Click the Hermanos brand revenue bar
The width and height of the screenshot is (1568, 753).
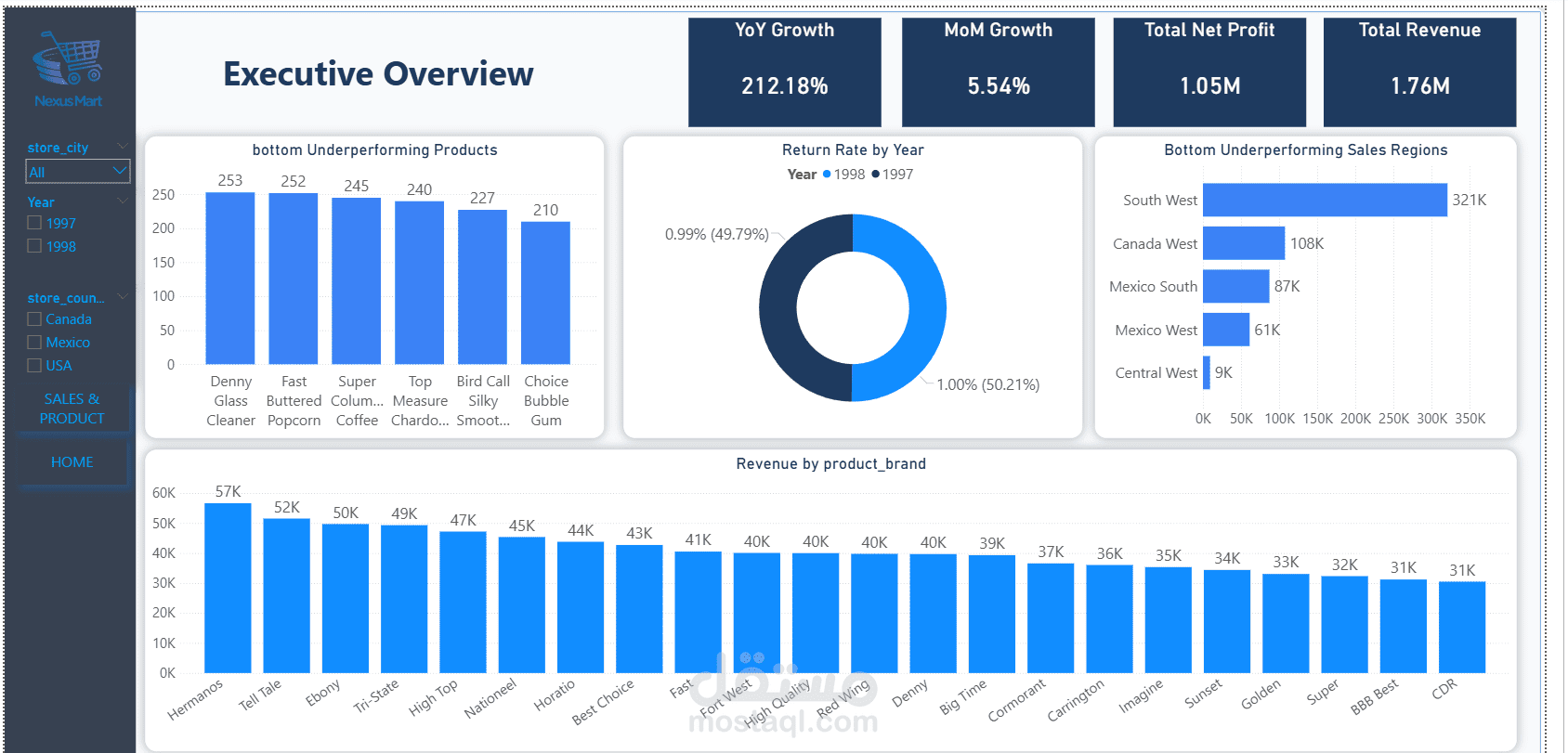coord(228,588)
